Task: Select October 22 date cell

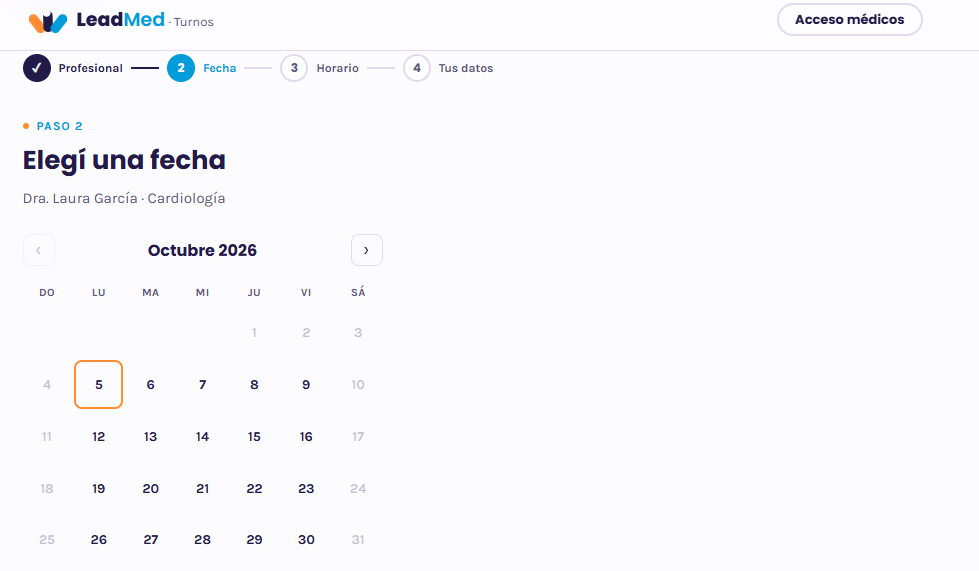Action: [254, 489]
